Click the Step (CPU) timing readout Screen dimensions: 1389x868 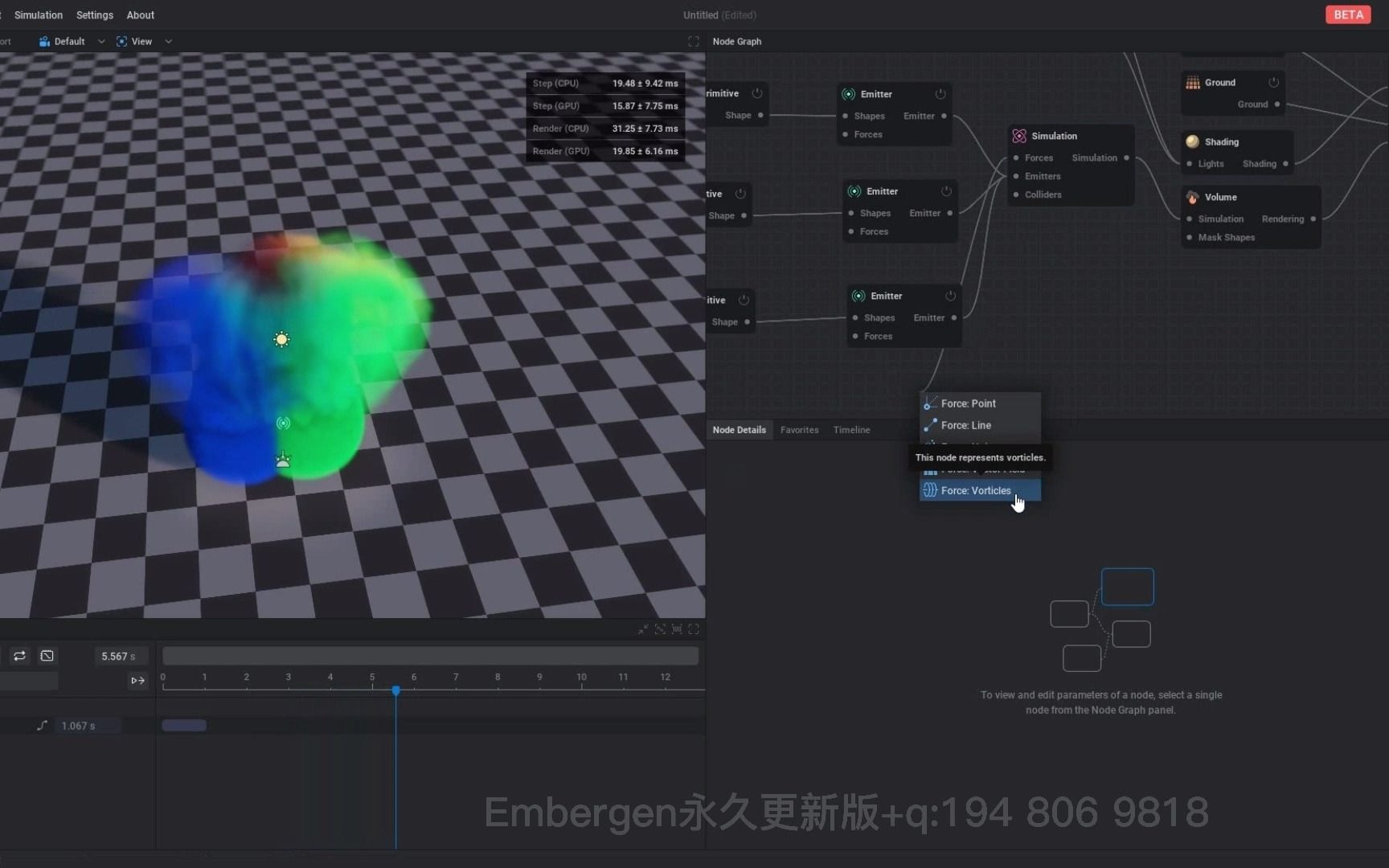pyautogui.click(x=605, y=84)
